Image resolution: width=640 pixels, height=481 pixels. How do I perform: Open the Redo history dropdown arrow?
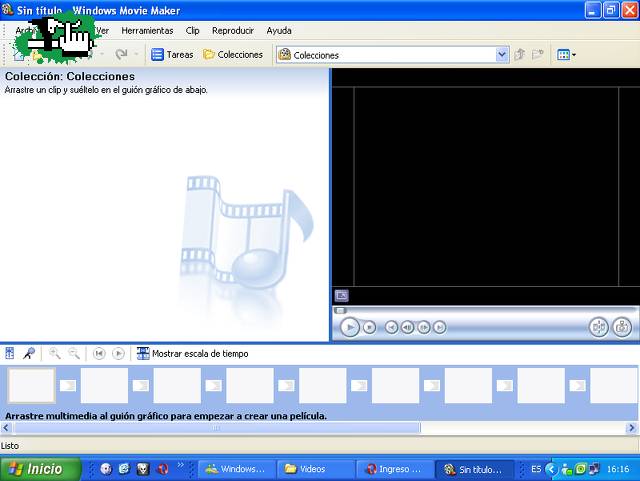pyautogui.click(x=136, y=54)
